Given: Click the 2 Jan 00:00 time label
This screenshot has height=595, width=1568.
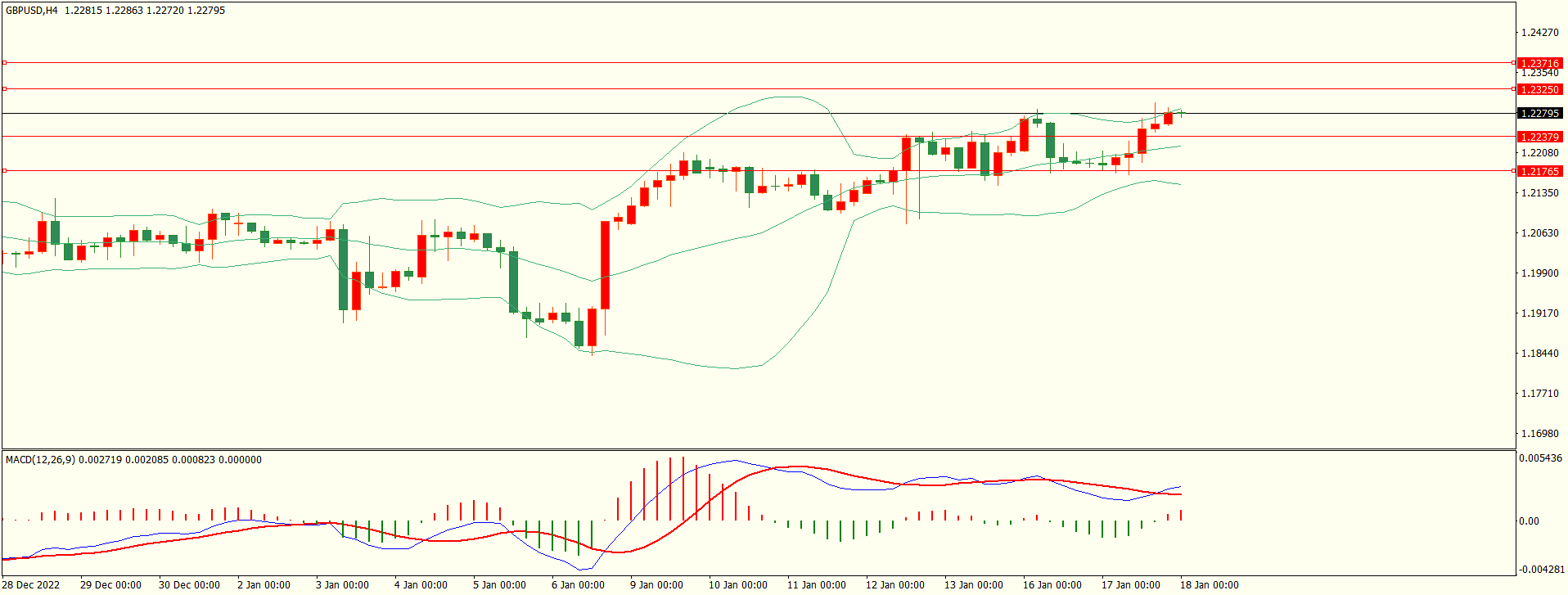Looking at the screenshot, I should click(264, 585).
